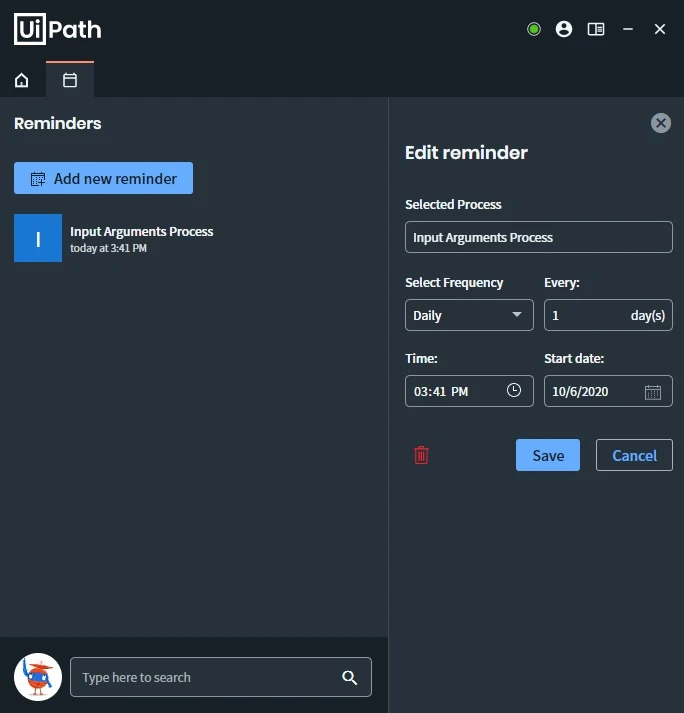The width and height of the screenshot is (684, 713).
Task: Click the green connection status indicator
Action: coord(534,29)
